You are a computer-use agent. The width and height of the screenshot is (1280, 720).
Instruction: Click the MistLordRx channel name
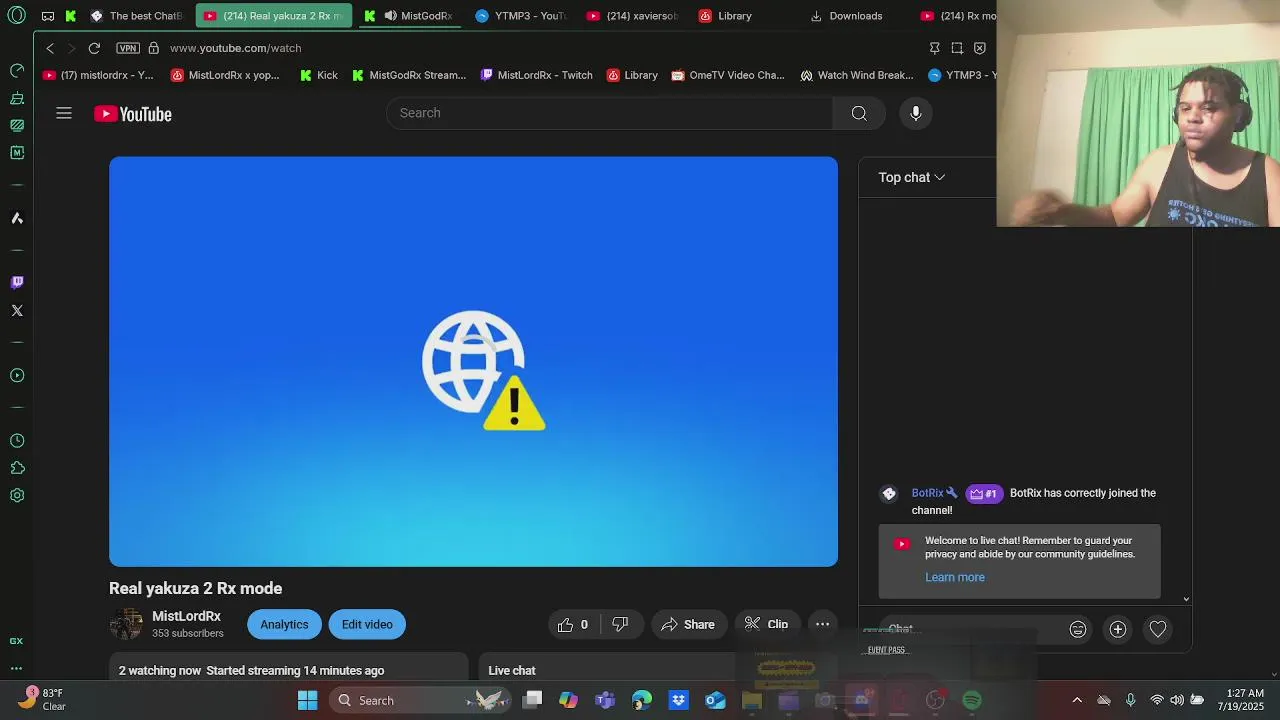pyautogui.click(x=186, y=616)
